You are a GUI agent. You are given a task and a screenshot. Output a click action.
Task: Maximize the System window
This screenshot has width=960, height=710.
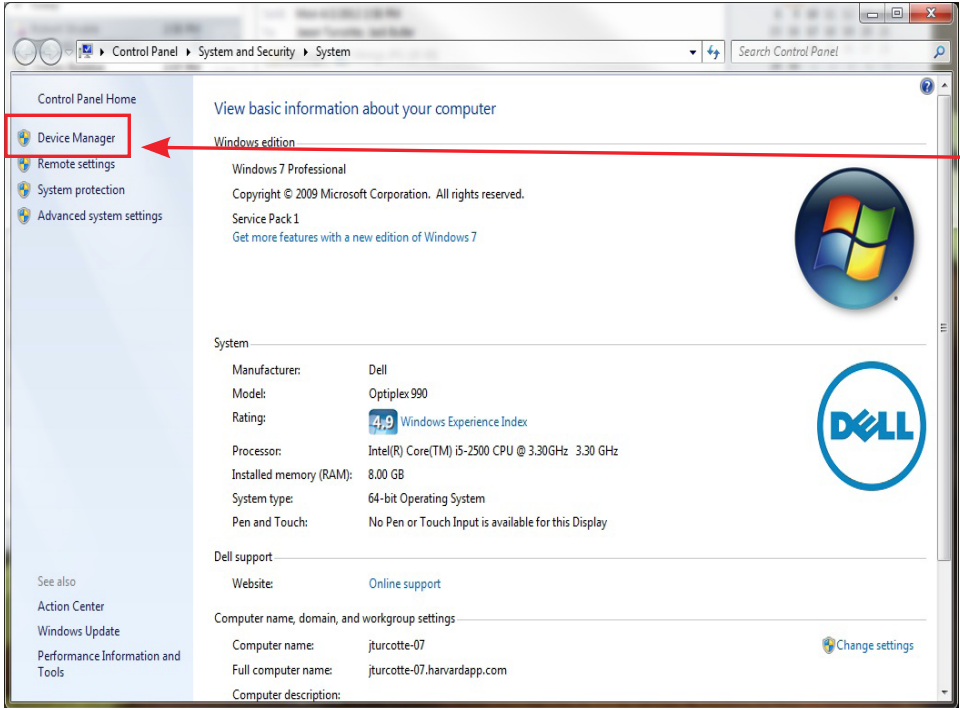click(x=897, y=13)
